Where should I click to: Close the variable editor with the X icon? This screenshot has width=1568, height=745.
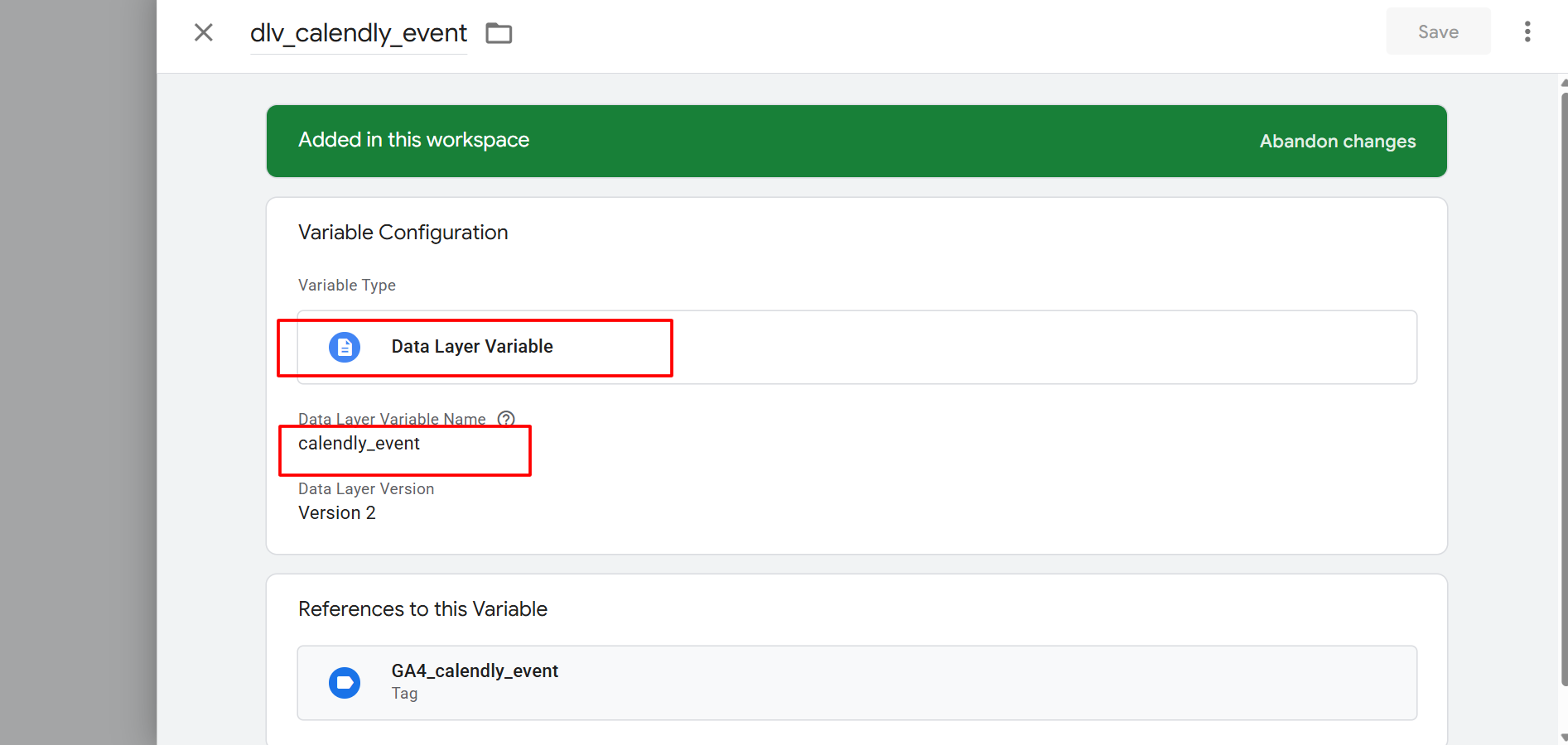pyautogui.click(x=203, y=32)
